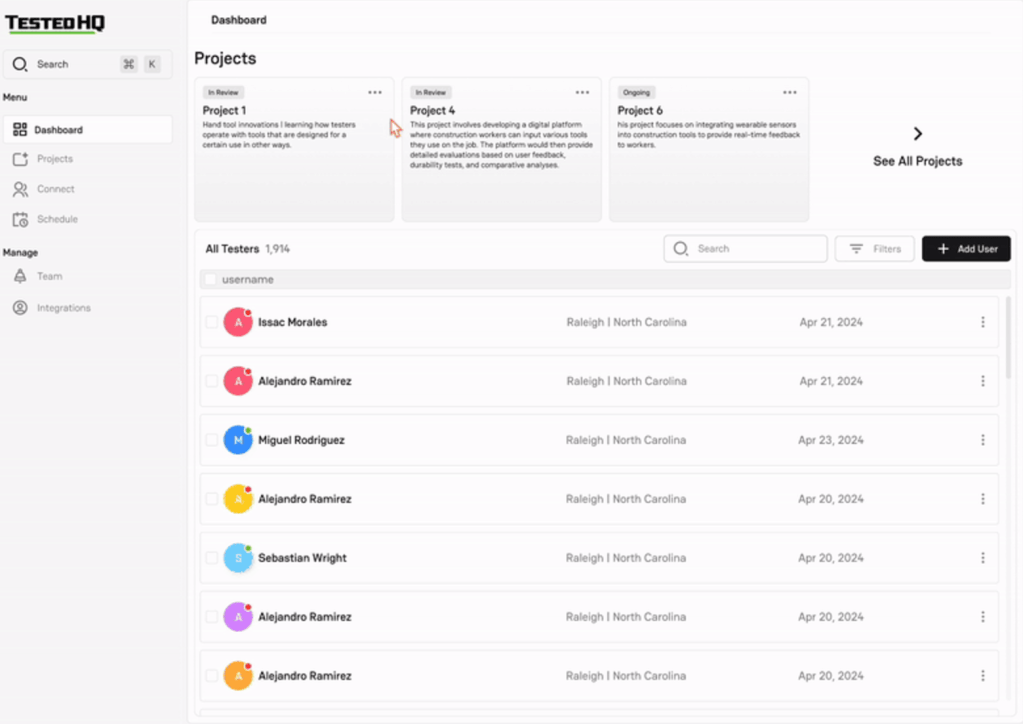Open Schedule using the calendar icon
Screen dimensions: 1023x724
pyautogui.click(x=20, y=219)
